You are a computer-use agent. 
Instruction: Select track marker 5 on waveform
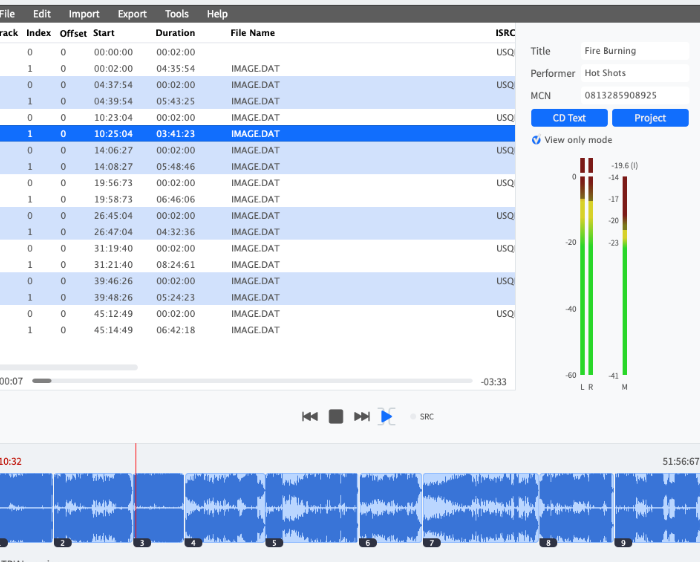[273, 543]
